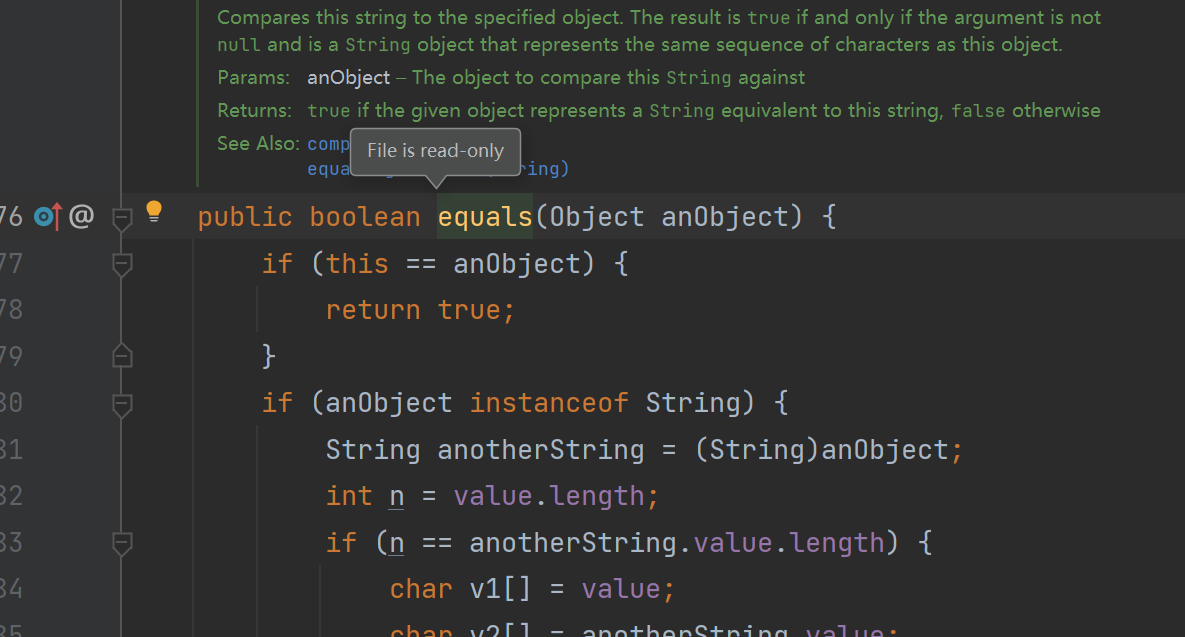Click the 'instanceof' keyword

(549, 403)
